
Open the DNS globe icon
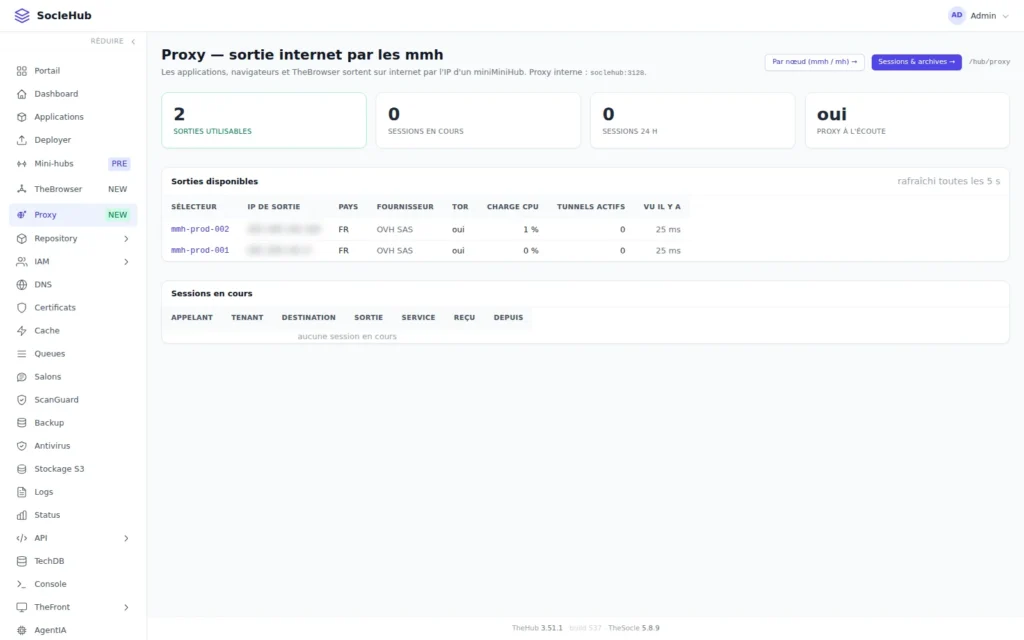click(x=22, y=285)
